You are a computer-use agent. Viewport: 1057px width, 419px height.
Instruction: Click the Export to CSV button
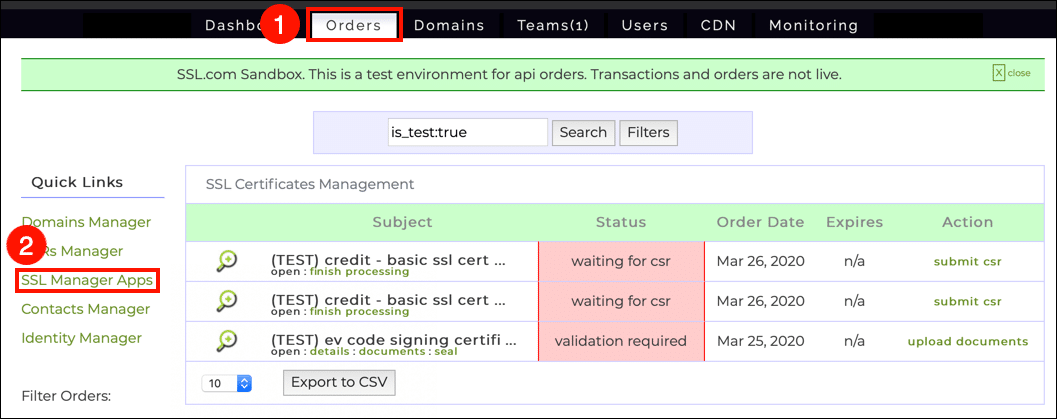point(340,382)
